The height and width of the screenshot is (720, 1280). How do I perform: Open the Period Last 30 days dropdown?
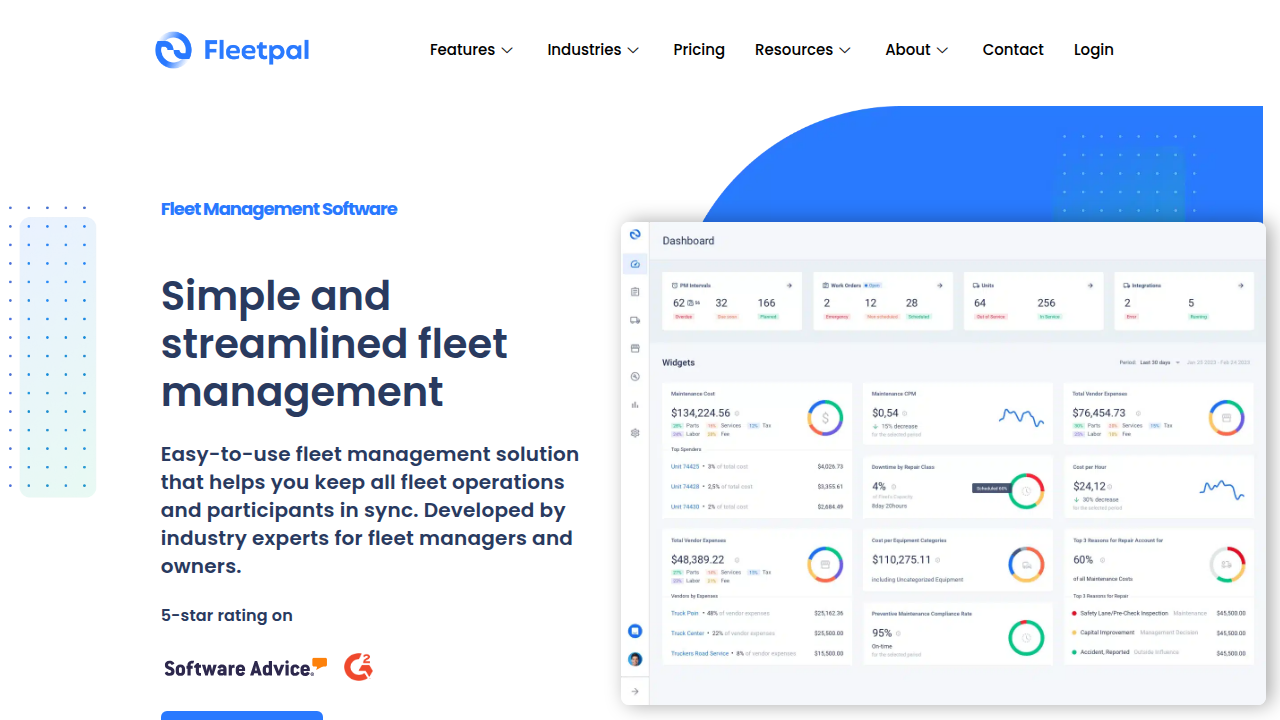pyautogui.click(x=1150, y=362)
